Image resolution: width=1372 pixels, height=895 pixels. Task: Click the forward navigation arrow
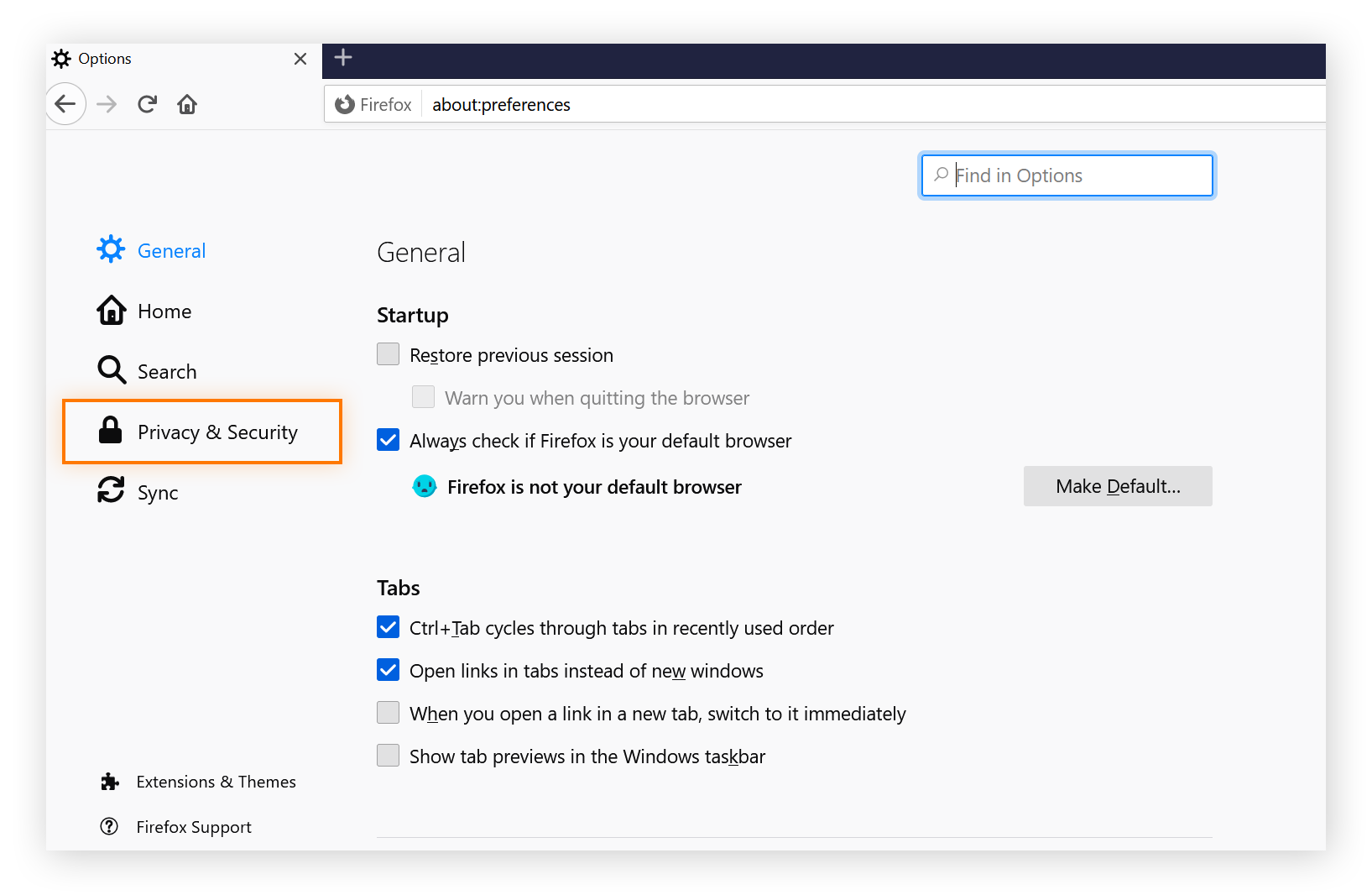[106, 104]
